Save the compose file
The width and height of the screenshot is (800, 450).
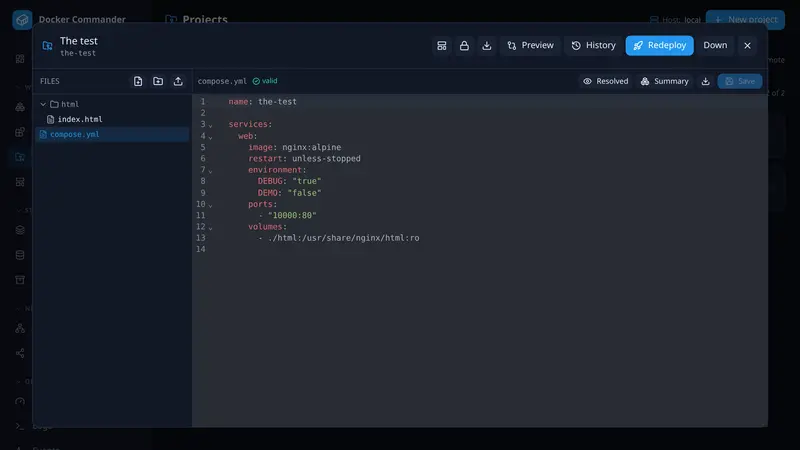click(x=740, y=81)
